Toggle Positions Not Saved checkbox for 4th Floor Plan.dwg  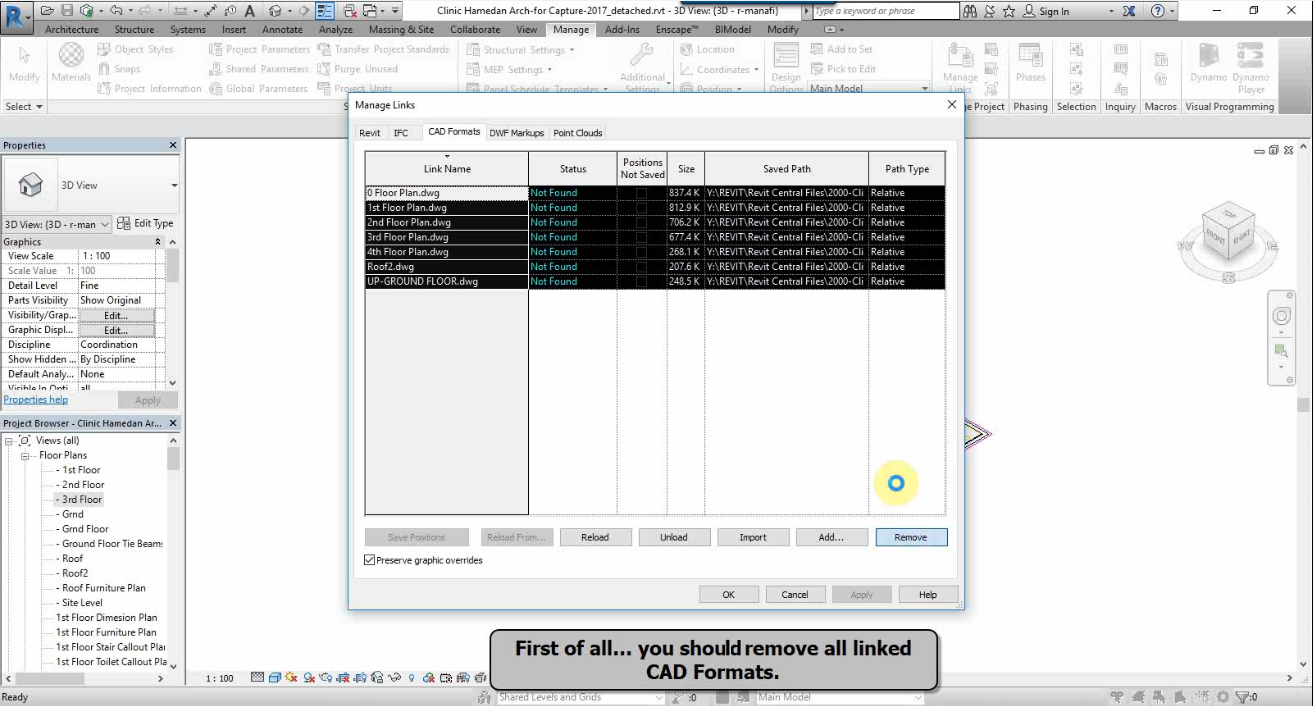642,252
